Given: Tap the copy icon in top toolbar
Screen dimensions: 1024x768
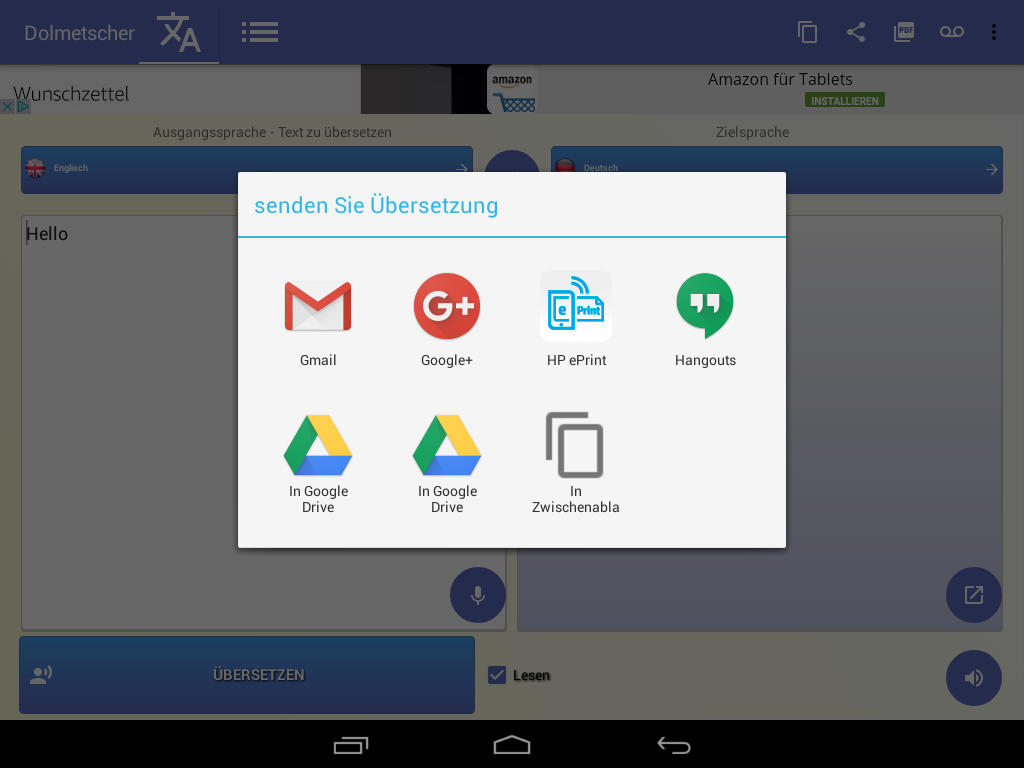Looking at the screenshot, I should click(808, 32).
